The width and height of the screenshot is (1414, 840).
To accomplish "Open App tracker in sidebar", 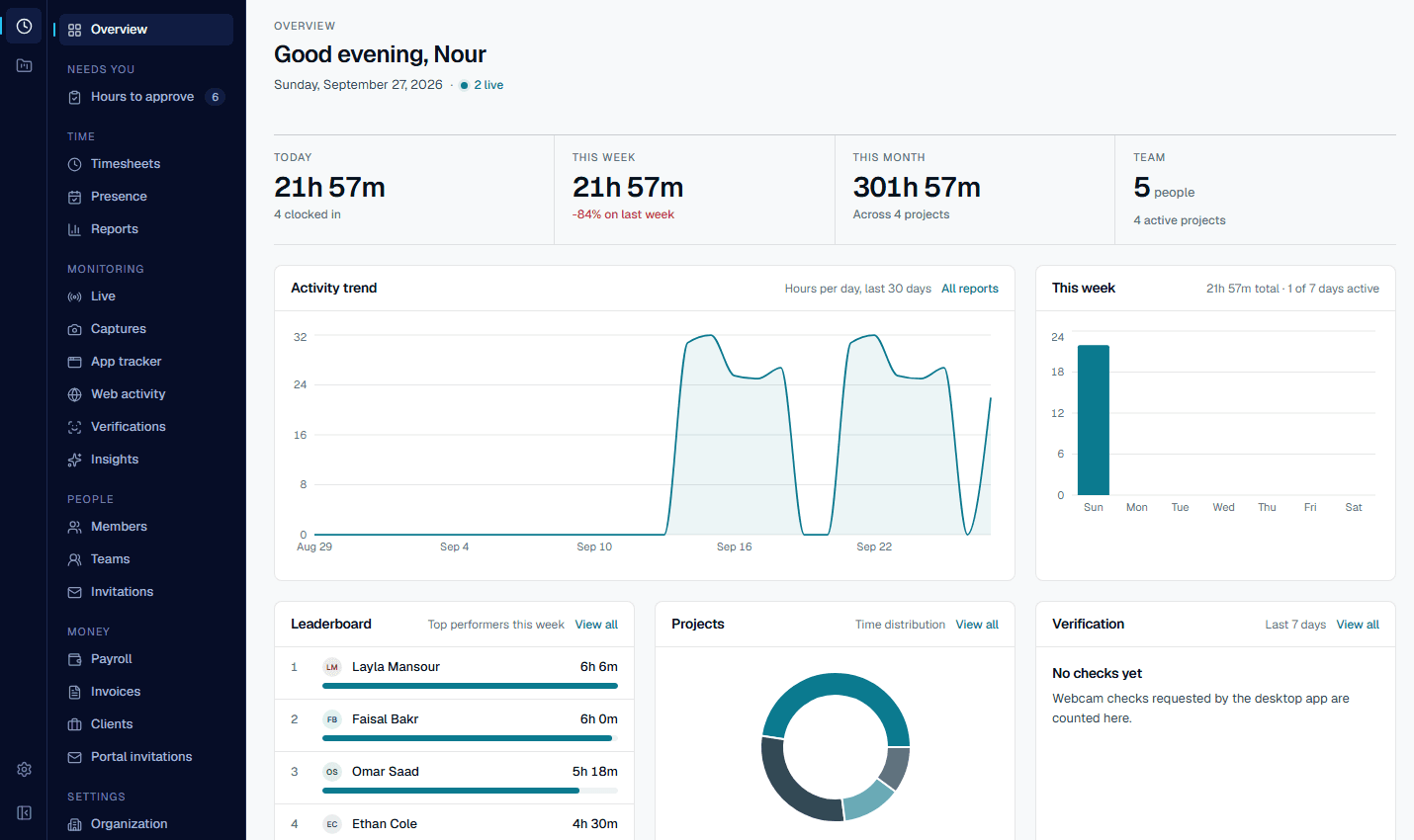I will coord(146,362).
